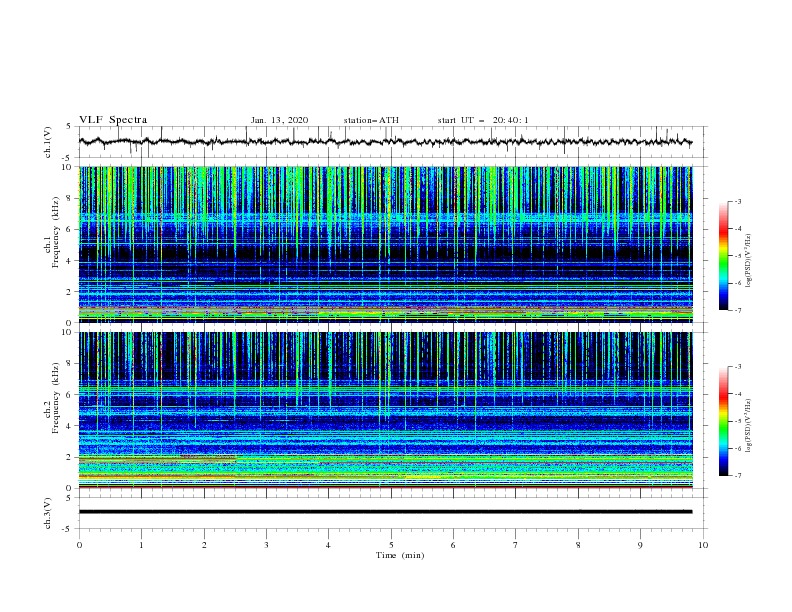Click the "Time (min)" axis title
Image resolution: width=792 pixels, height=612 pixels.
[x=400, y=555]
